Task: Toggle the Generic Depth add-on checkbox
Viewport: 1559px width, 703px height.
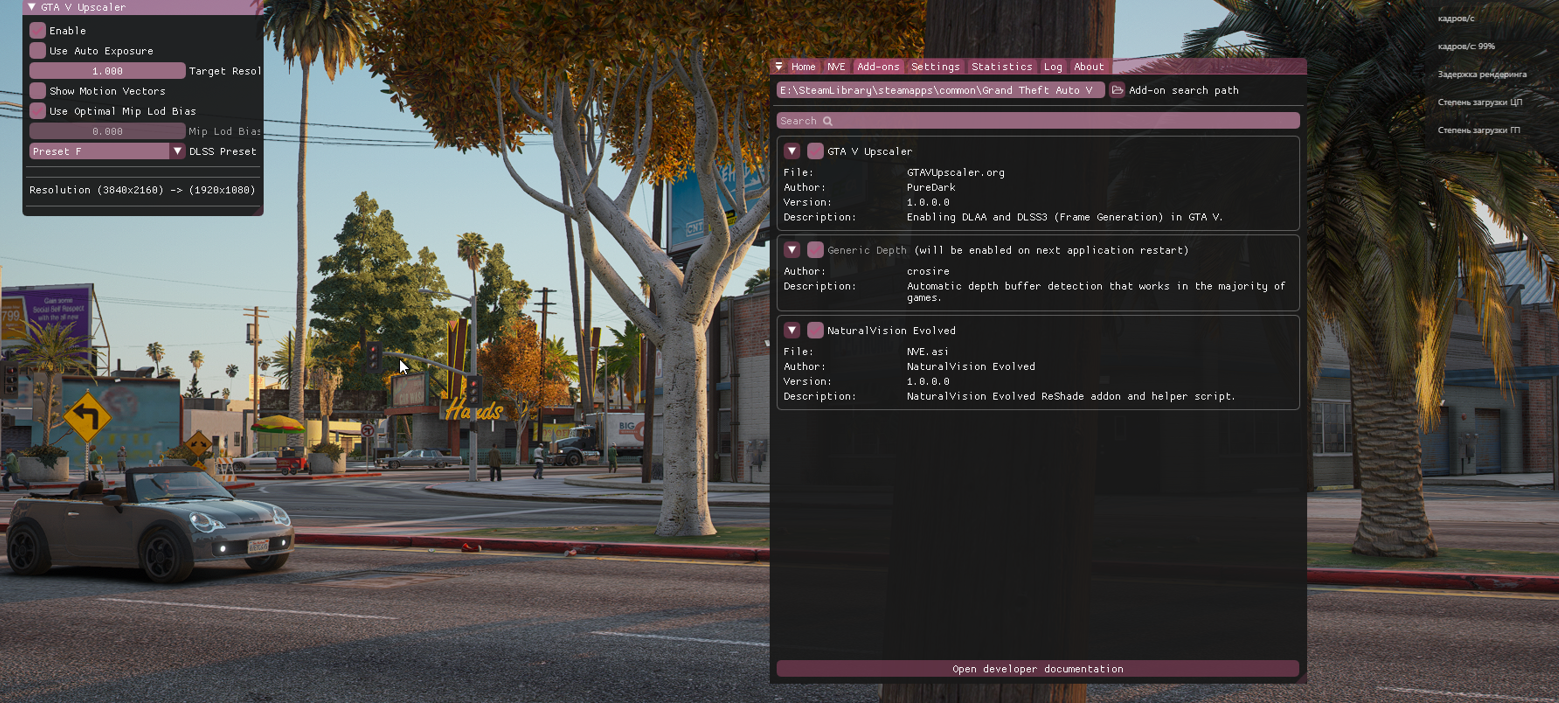Action: [816, 250]
